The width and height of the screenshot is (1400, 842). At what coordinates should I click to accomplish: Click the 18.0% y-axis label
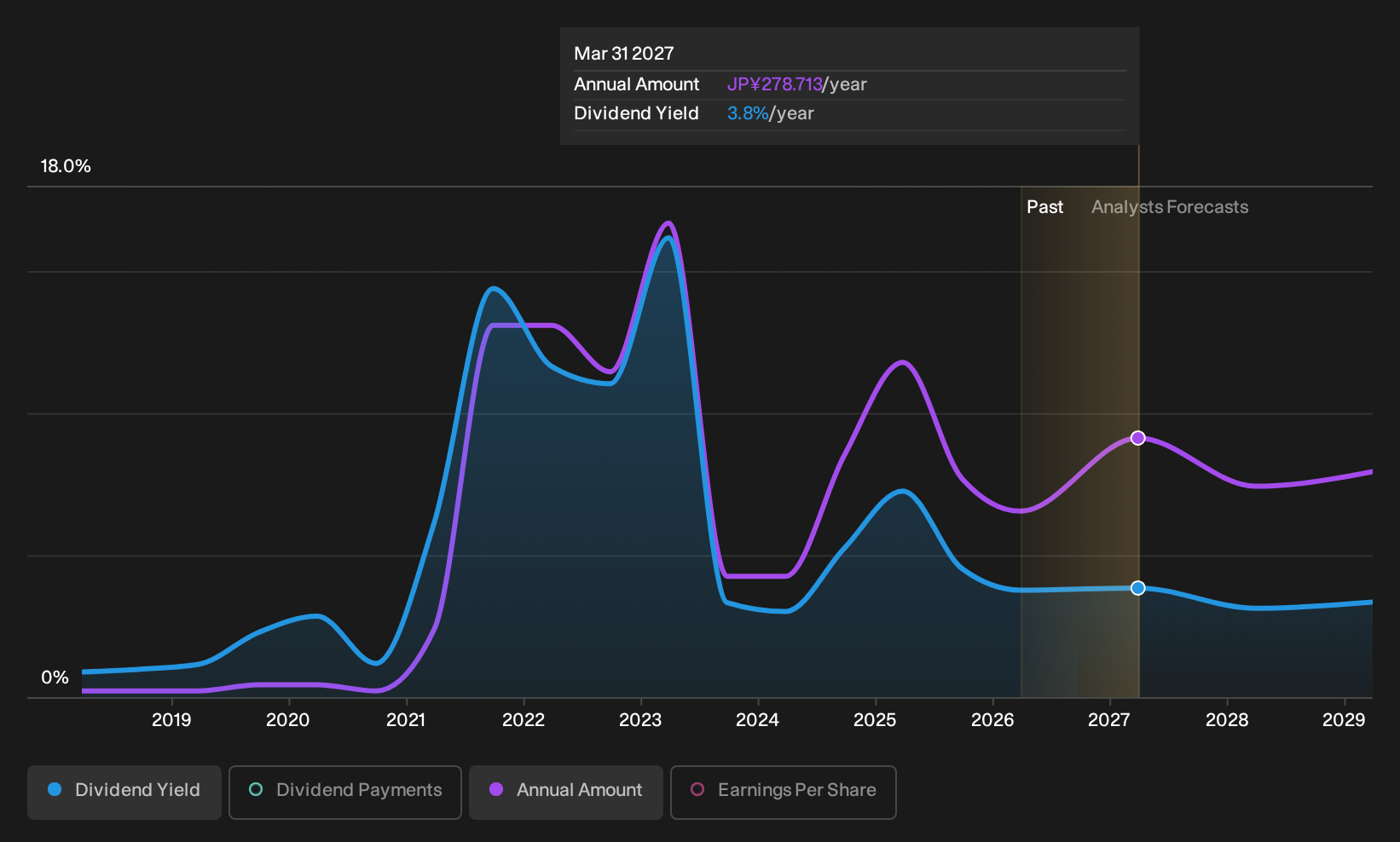pos(66,166)
